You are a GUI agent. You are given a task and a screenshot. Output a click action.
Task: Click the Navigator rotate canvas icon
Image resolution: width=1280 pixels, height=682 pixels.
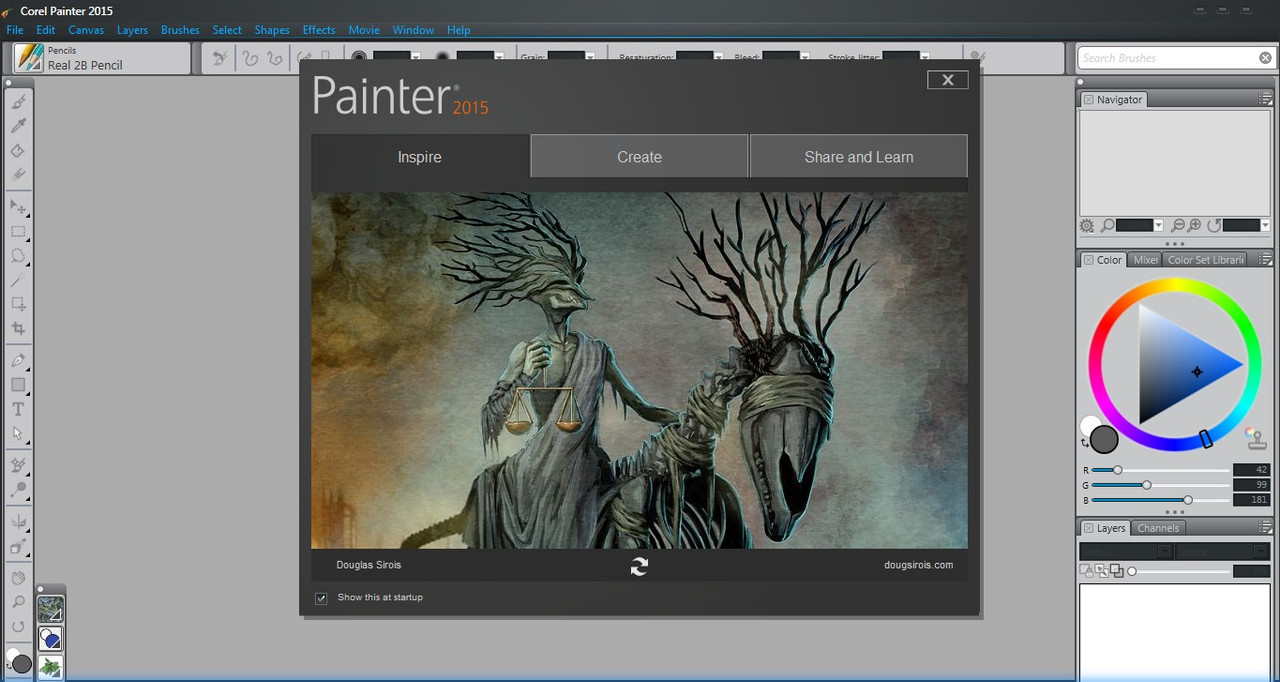tap(1213, 226)
